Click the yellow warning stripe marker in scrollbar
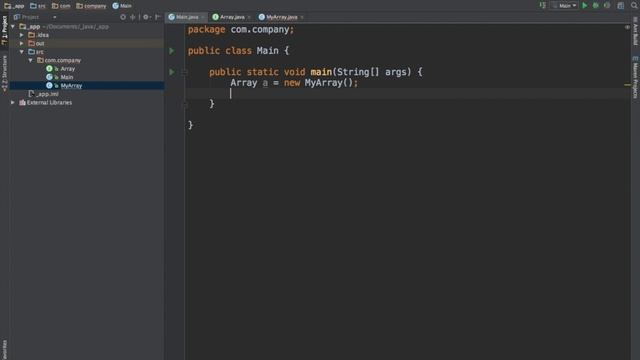Viewport: 640px width, 360px height. pos(627,85)
